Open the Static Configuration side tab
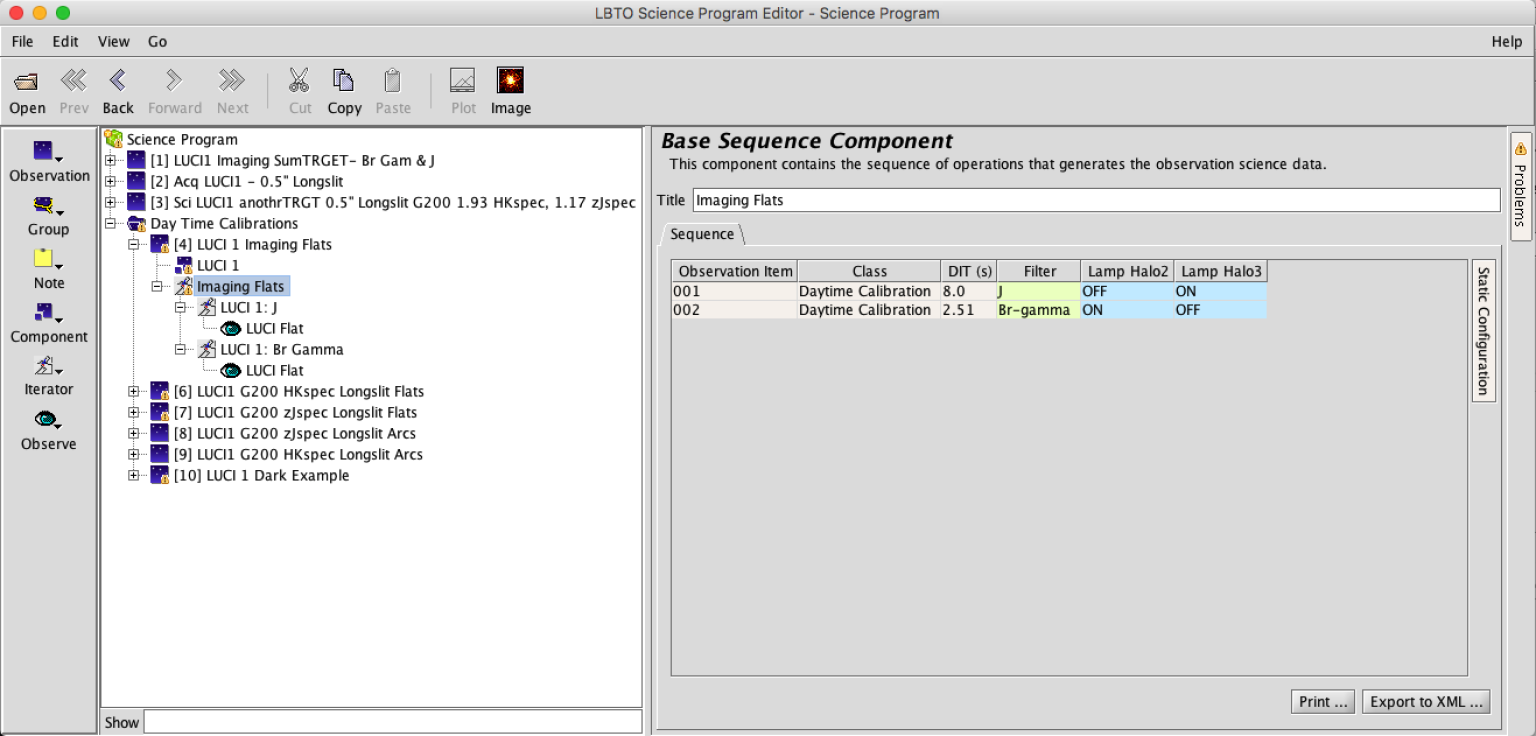1536x736 pixels. pos(1483,331)
